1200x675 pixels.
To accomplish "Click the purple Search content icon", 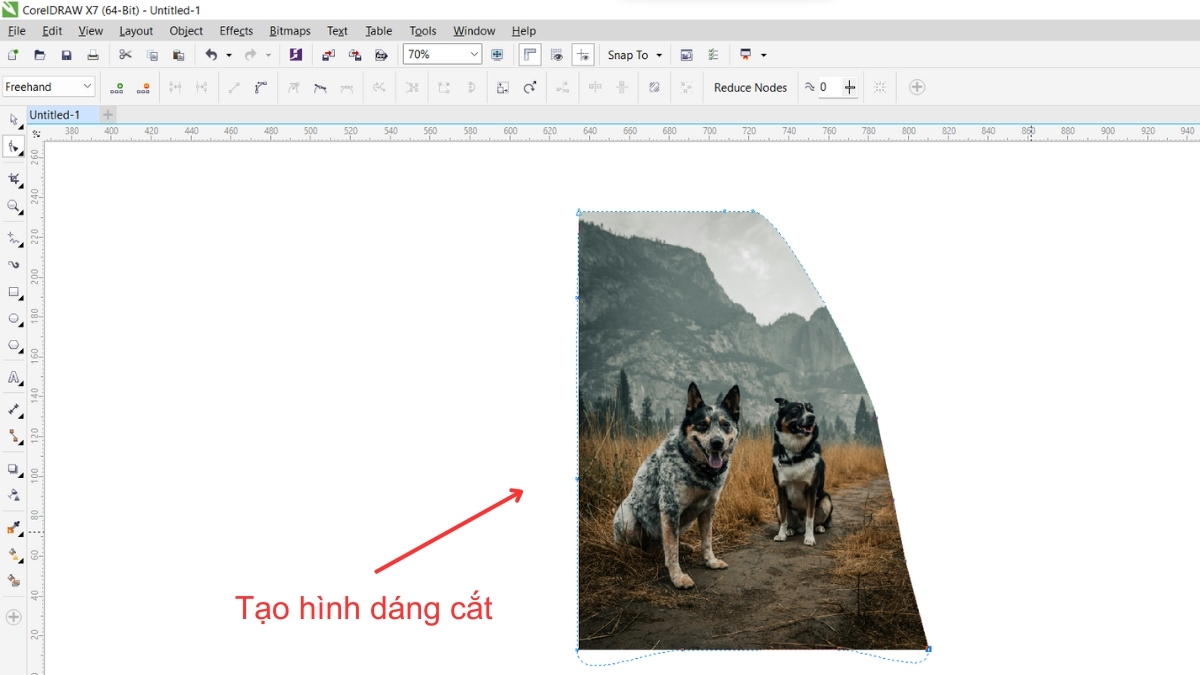I will (296, 55).
